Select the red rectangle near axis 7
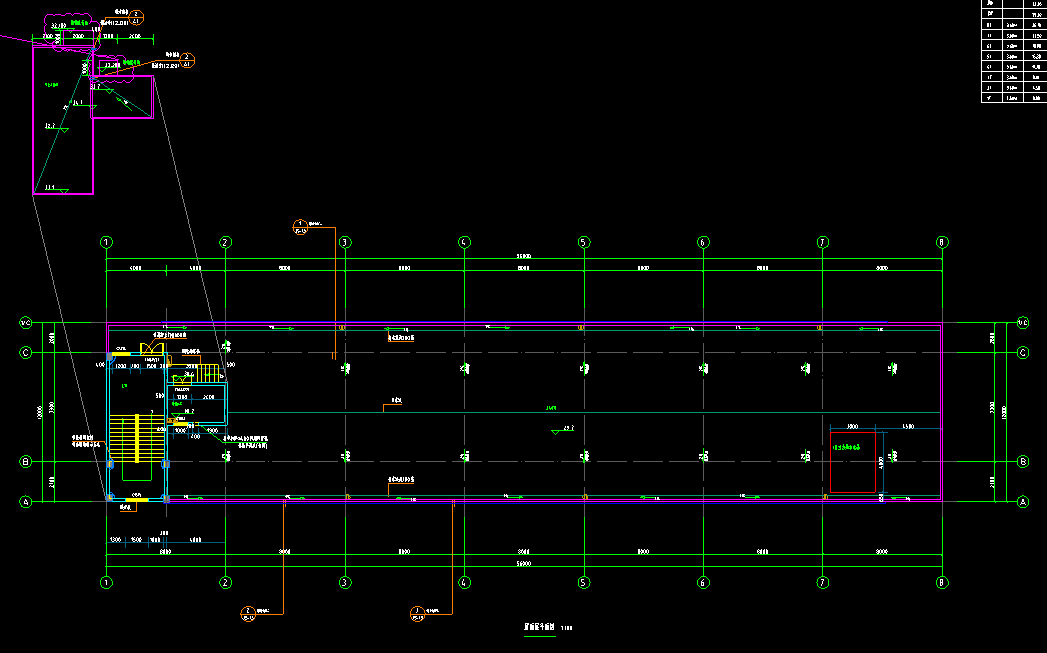The width and height of the screenshot is (1047, 653). click(x=853, y=462)
